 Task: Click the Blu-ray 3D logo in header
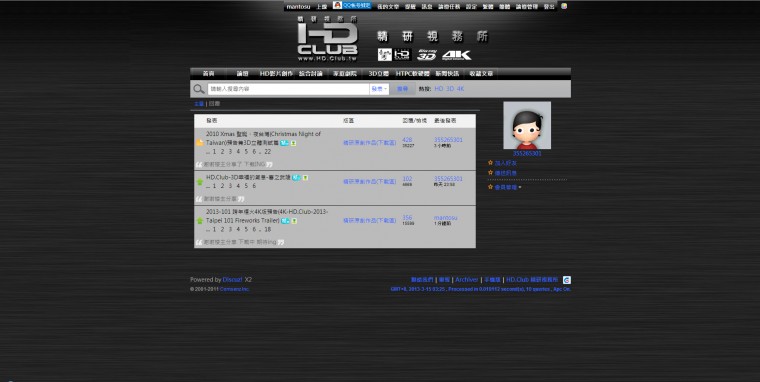click(427, 55)
